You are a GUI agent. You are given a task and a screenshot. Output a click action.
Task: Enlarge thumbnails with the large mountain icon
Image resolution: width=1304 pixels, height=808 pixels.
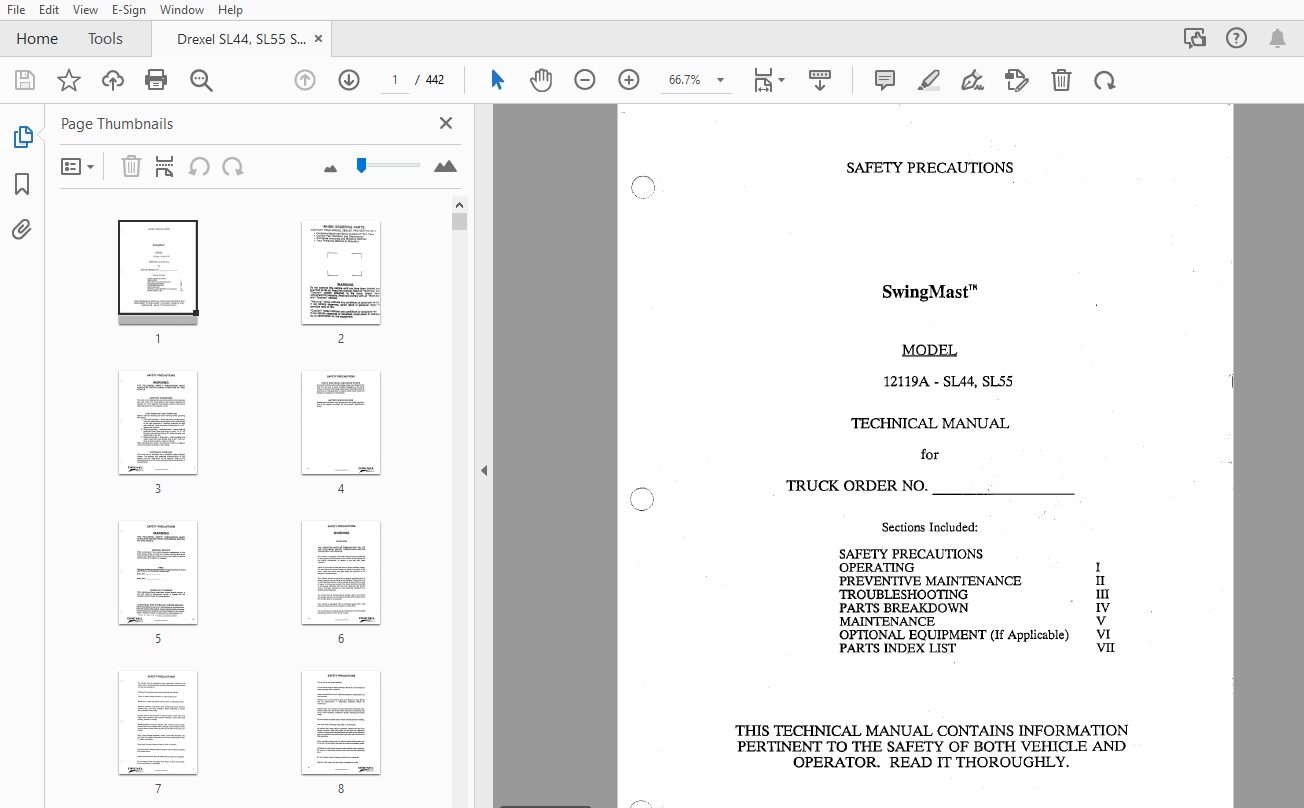coord(445,166)
